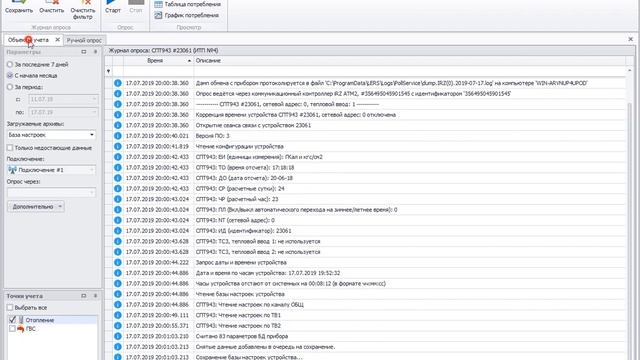The image size is (640, 360).
Task: Click info icon on СПТ943: ЕИ row
Action: 118,157
